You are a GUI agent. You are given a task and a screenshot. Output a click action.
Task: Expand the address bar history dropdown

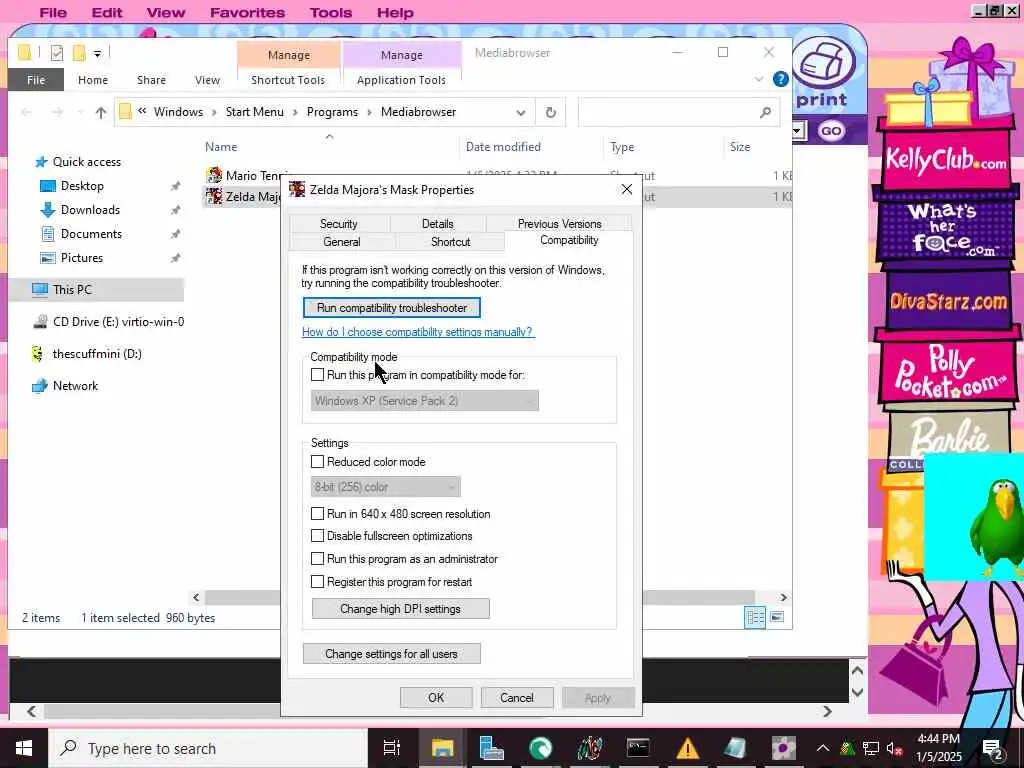520,112
